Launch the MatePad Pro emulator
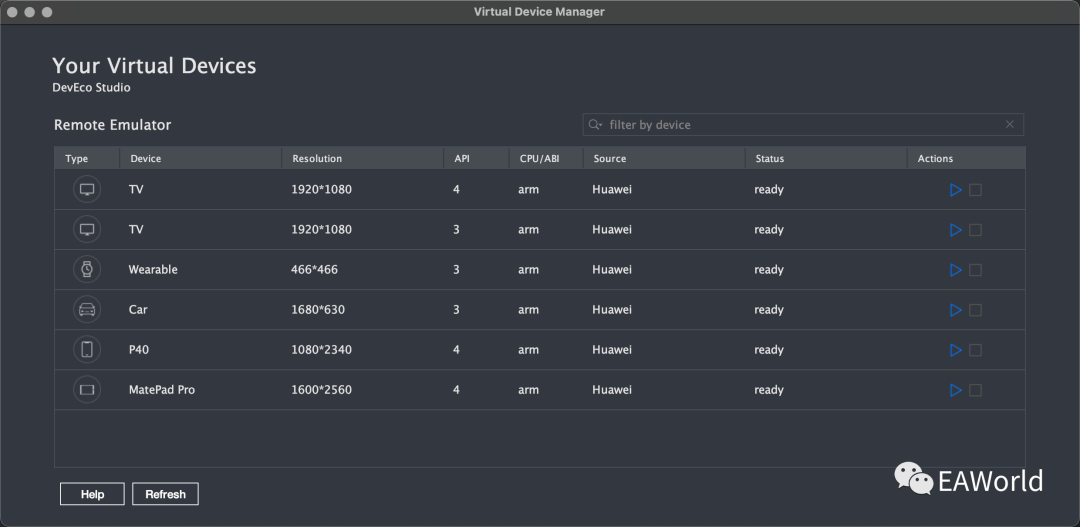Screen dimensions: 1080x527 pyautogui.click(x=955, y=390)
